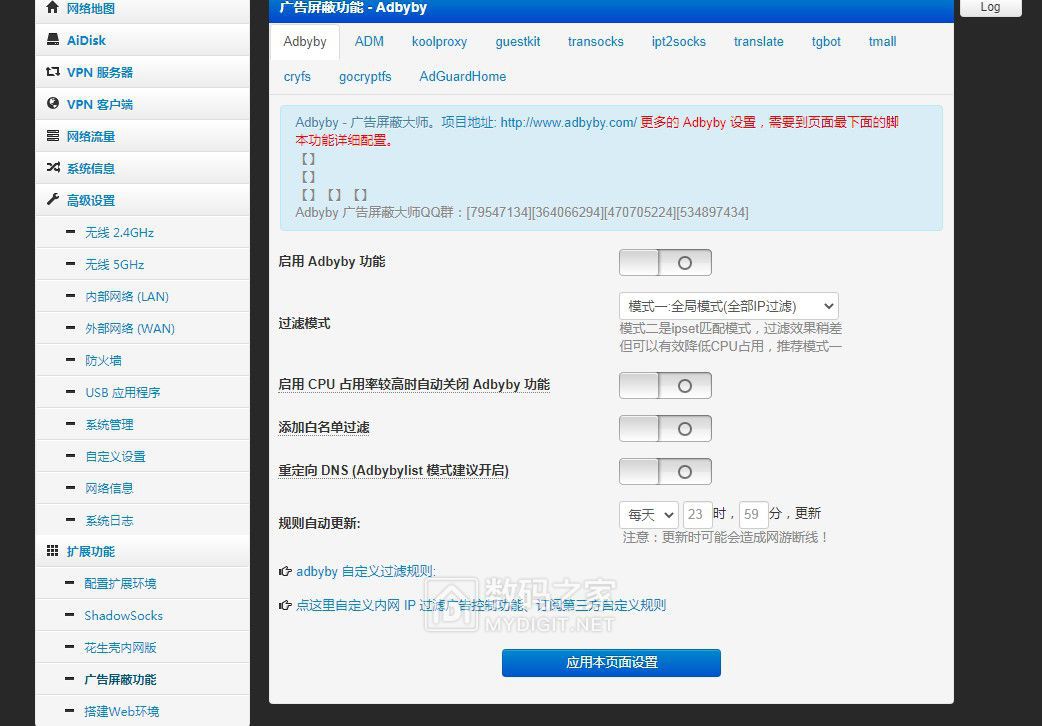Open the 每天 update frequency dropdown
This screenshot has width=1042, height=726.
(x=649, y=515)
